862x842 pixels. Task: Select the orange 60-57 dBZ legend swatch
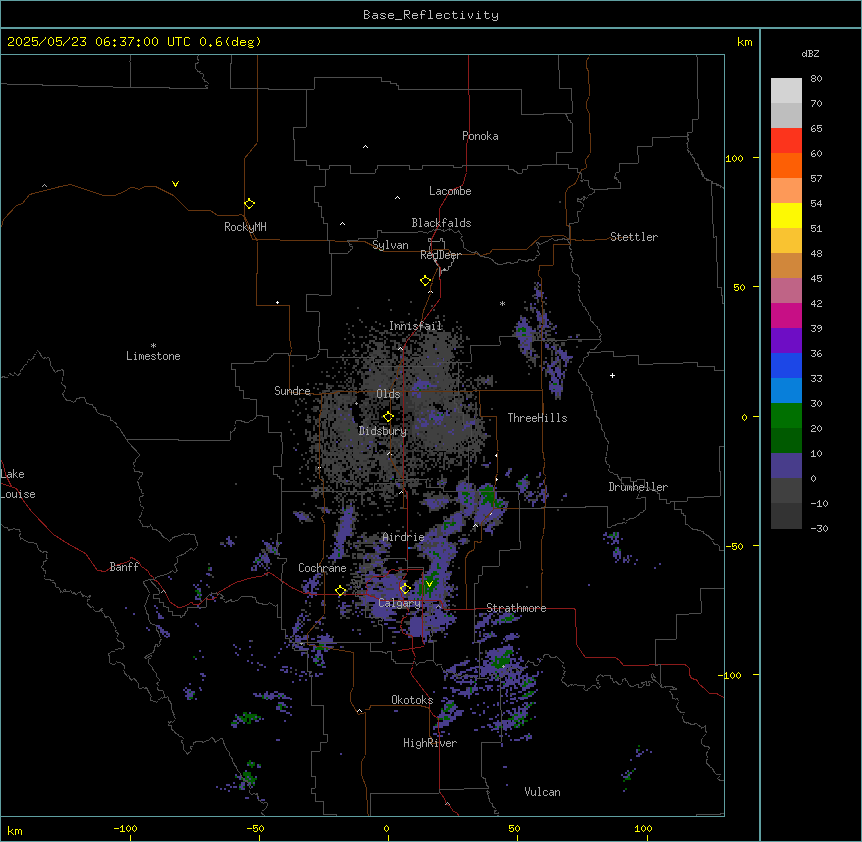786,165
